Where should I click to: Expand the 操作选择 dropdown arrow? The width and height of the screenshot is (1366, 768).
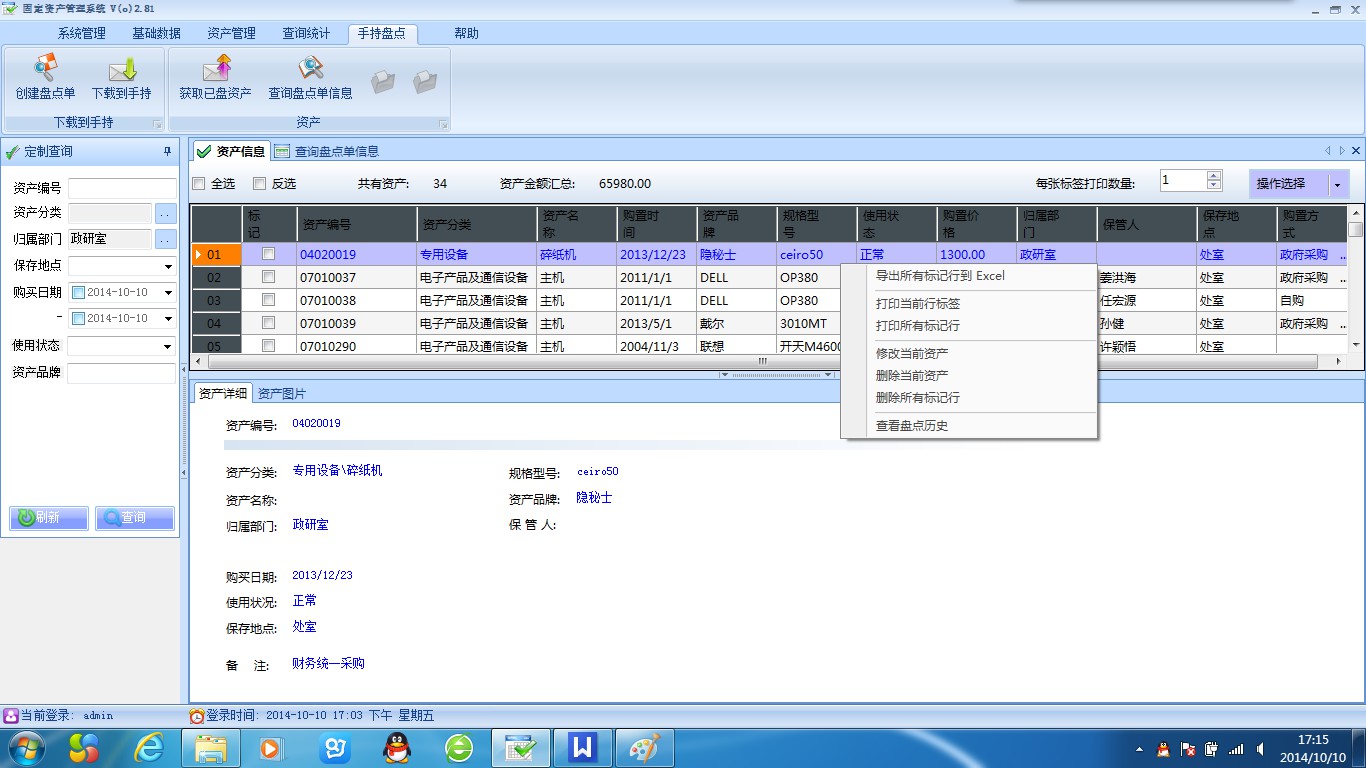[x=1337, y=184]
